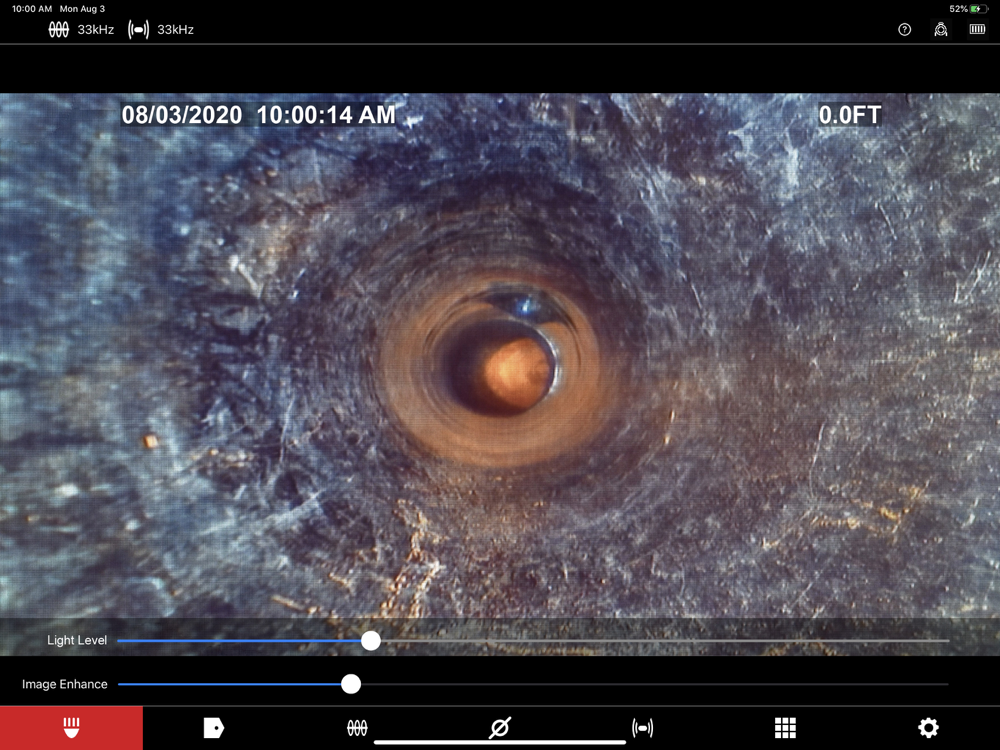Tap the iPad 52% battery indicator
This screenshot has width=1000, height=750.
click(x=968, y=9)
